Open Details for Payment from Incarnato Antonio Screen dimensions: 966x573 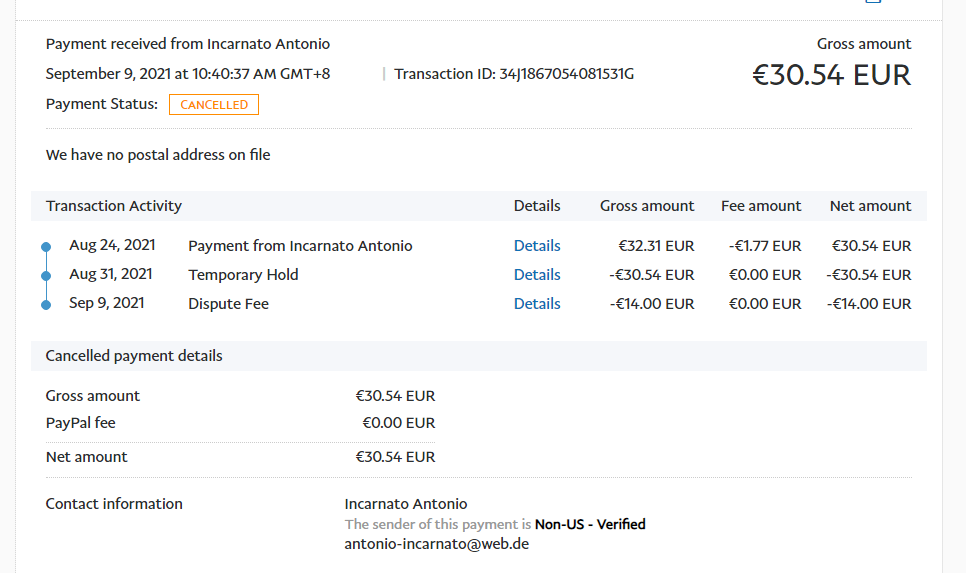pyautogui.click(x=537, y=246)
